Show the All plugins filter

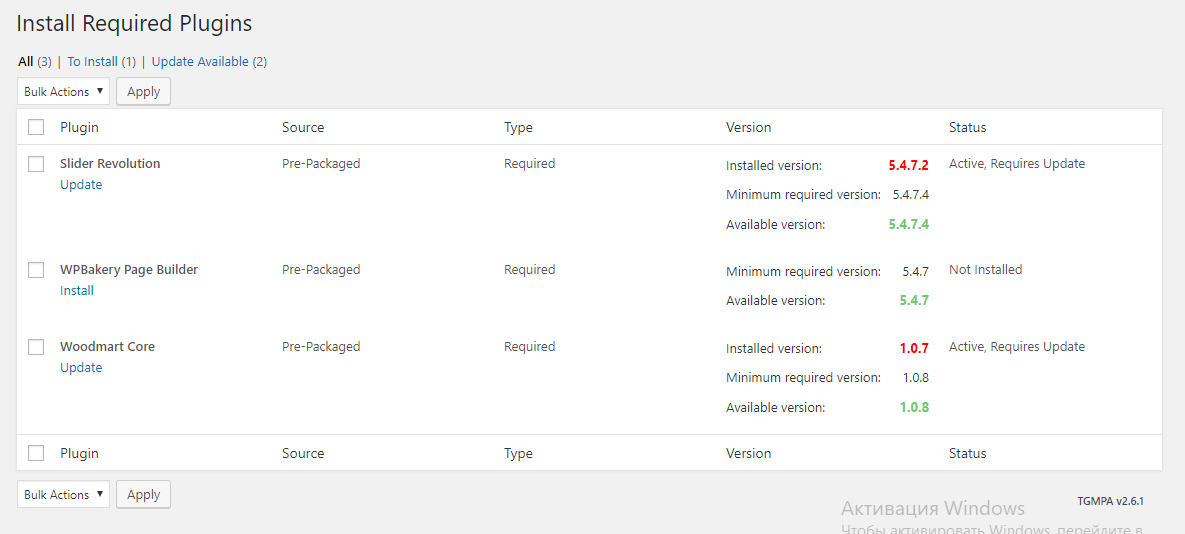(26, 62)
